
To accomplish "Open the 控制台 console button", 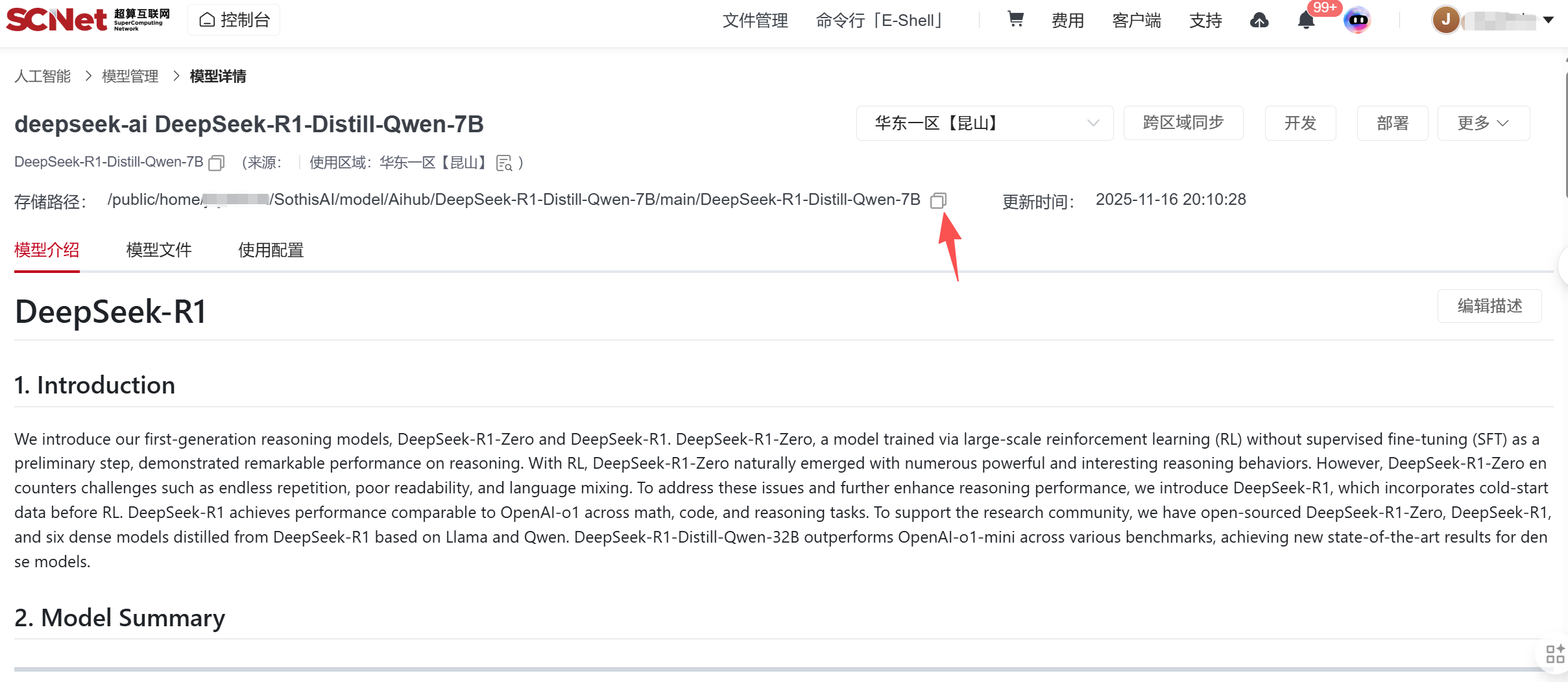I will click(x=234, y=20).
